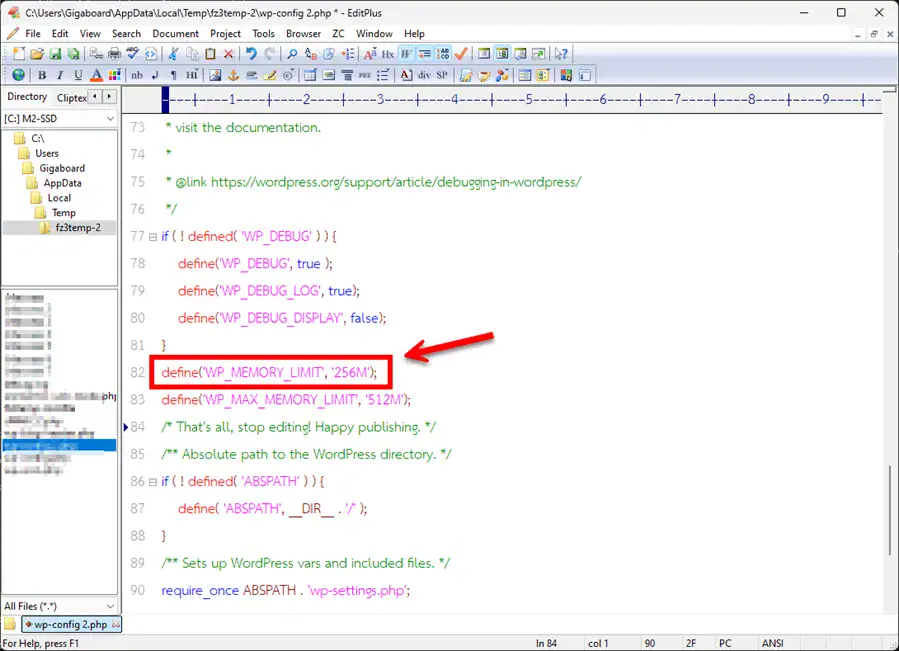Image resolution: width=899 pixels, height=651 pixels.
Task: Select the Temp folder in the tree
Action: [x=63, y=213]
